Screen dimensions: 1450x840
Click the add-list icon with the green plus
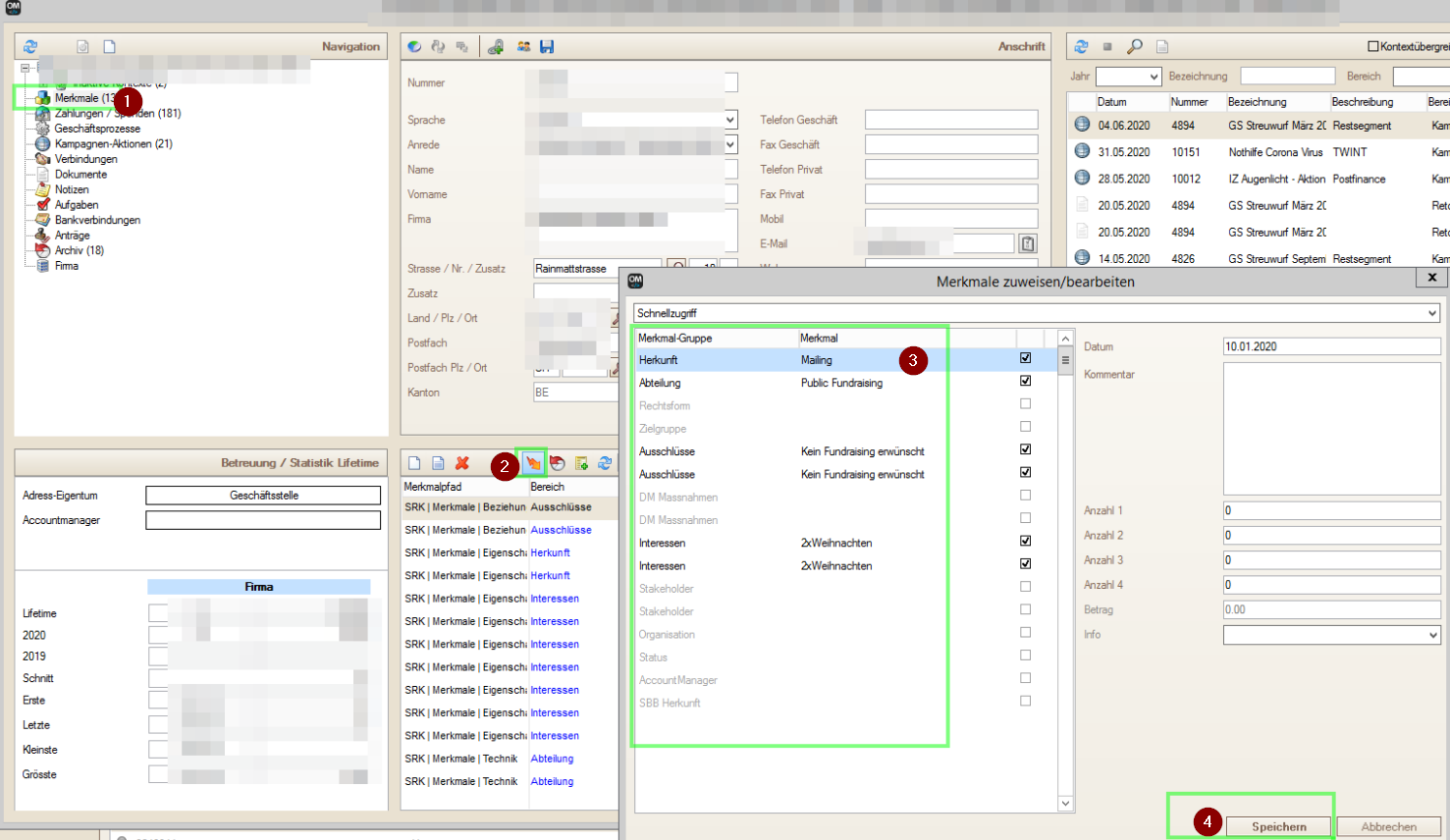[581, 463]
